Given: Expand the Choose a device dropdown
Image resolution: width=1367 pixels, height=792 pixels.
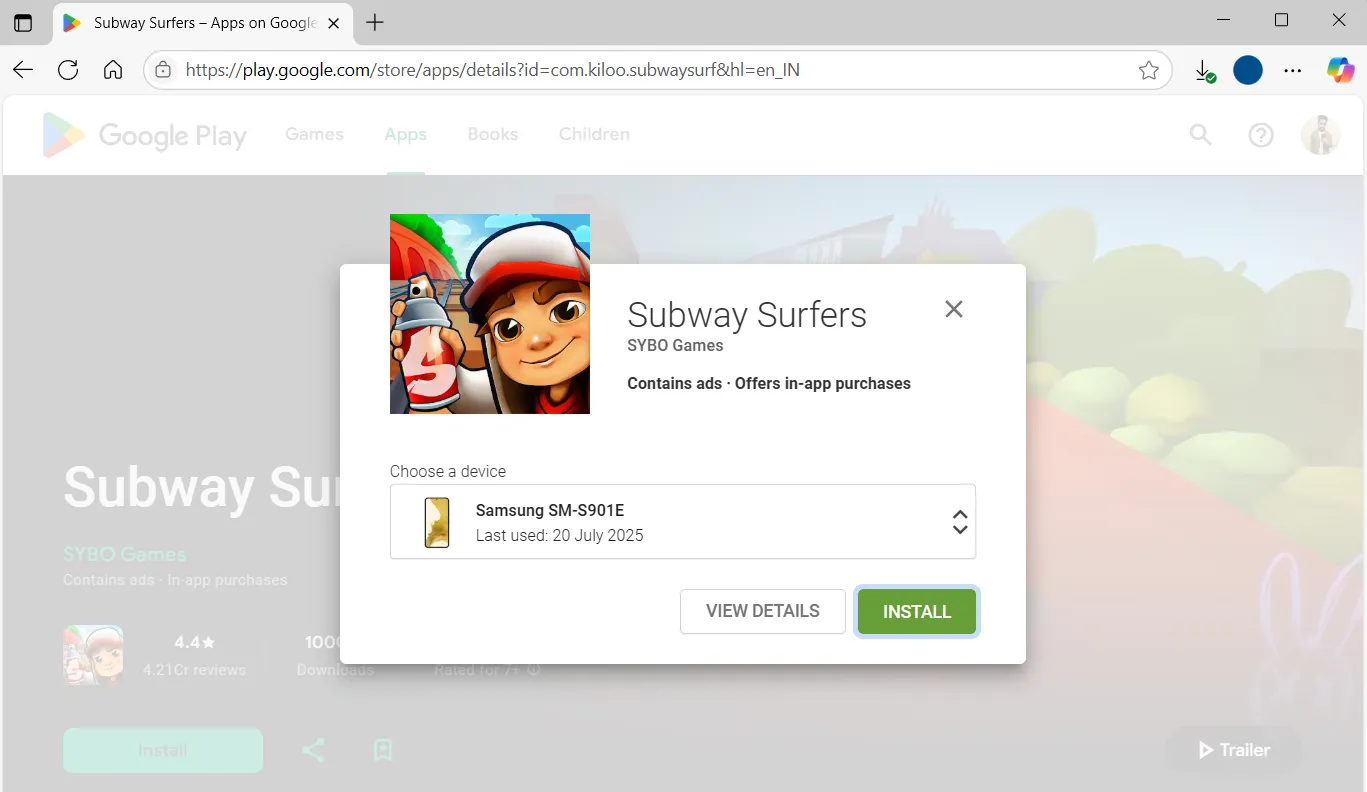Looking at the screenshot, I should click(959, 521).
